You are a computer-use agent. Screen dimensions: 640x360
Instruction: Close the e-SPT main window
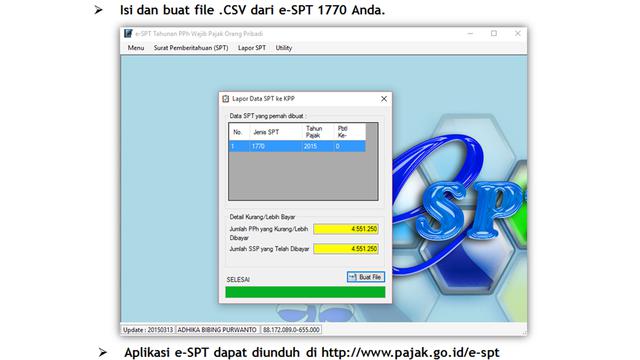(x=518, y=33)
